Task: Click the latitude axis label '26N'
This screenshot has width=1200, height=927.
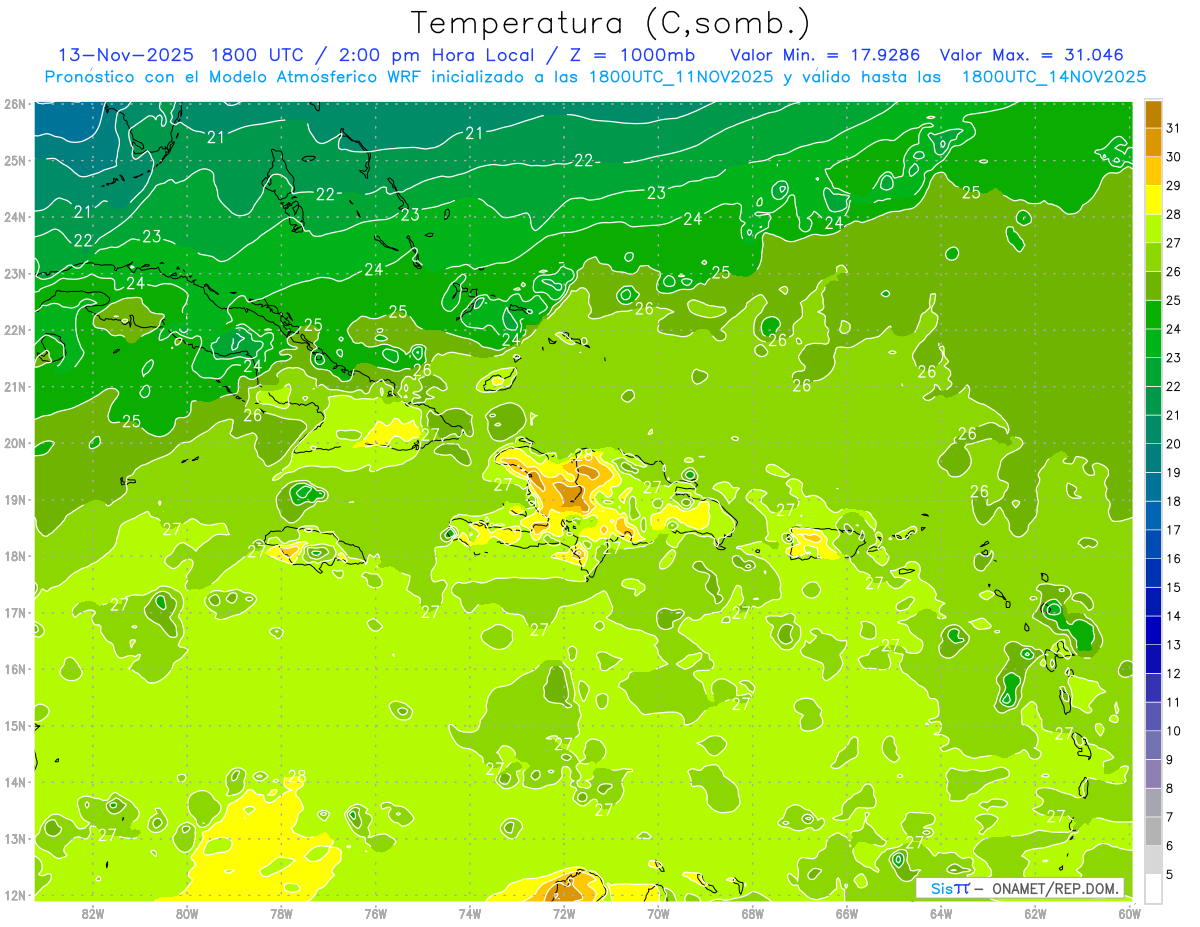Action: pyautogui.click(x=14, y=104)
